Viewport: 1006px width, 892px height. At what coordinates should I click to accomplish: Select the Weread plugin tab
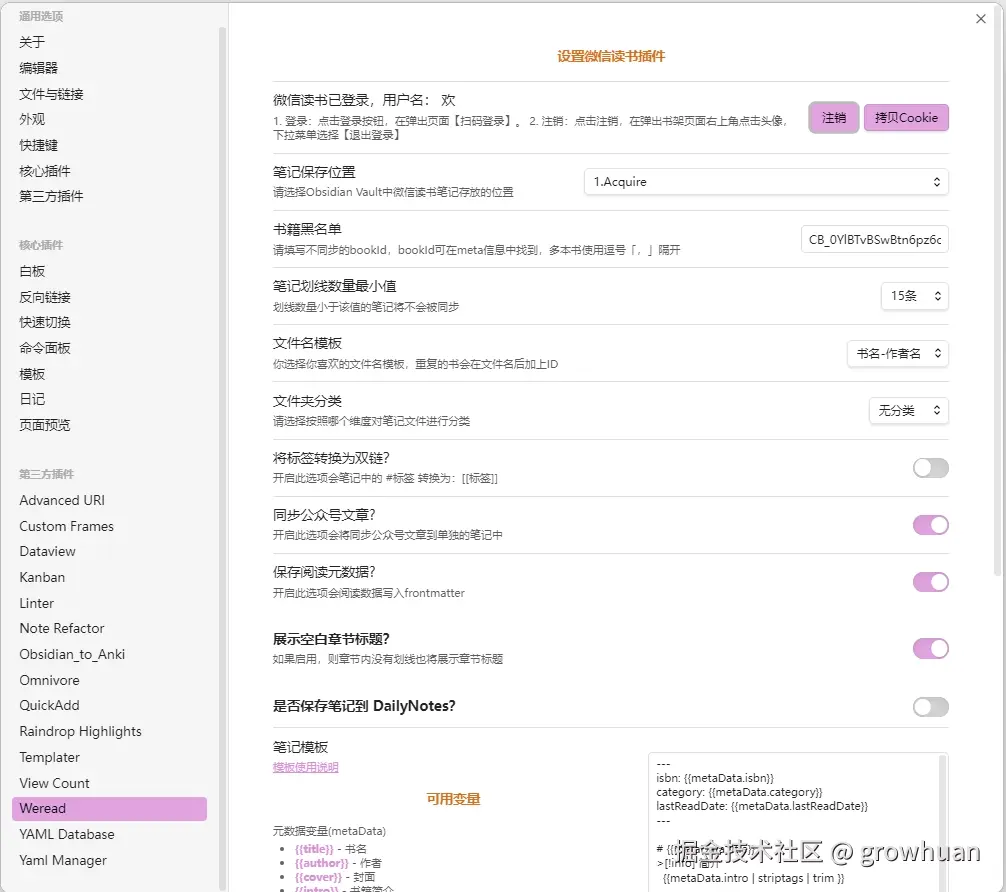point(109,809)
